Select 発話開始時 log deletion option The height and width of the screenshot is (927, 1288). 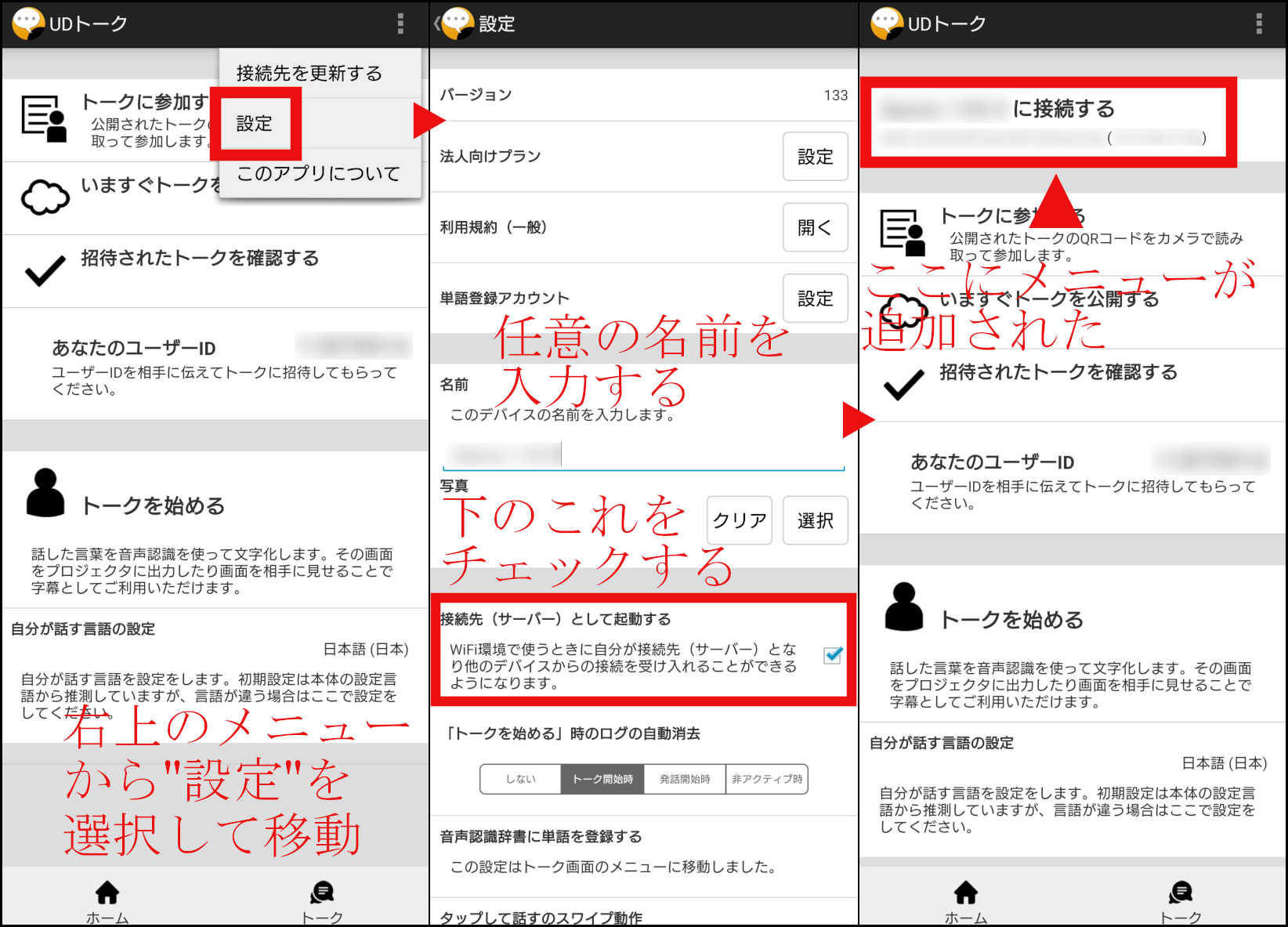685,779
